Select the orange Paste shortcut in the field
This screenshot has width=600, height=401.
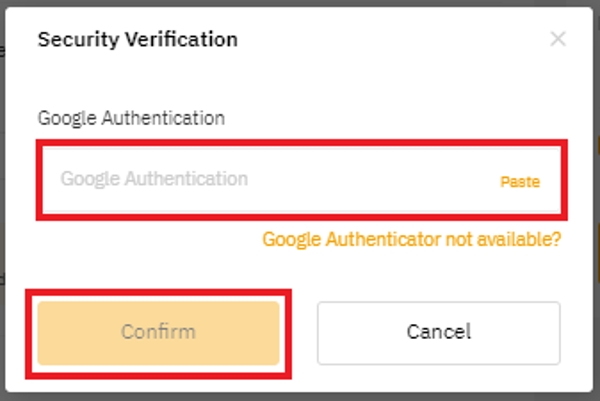coord(519,182)
